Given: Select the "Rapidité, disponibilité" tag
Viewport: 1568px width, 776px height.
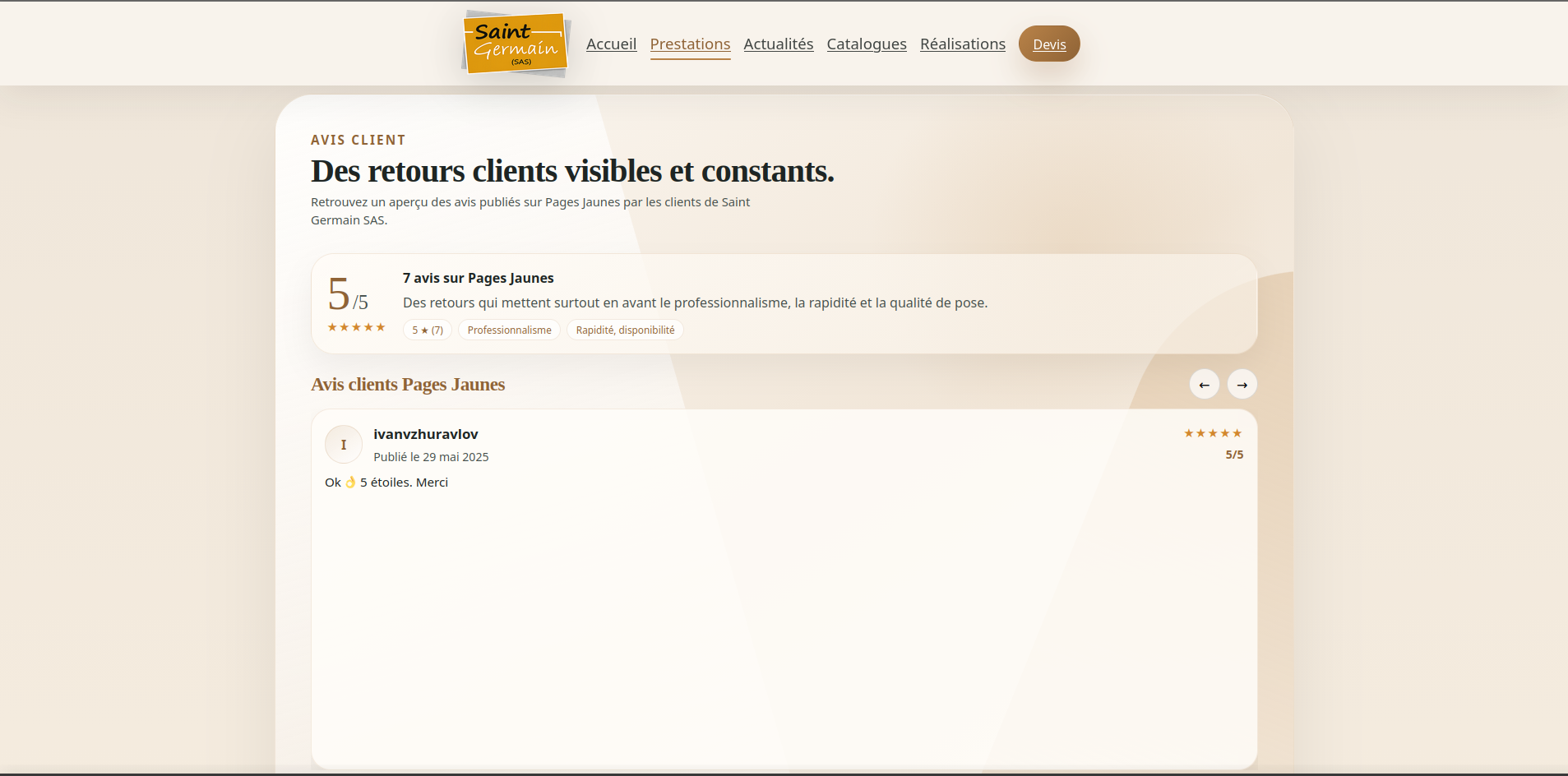Looking at the screenshot, I should 625,330.
